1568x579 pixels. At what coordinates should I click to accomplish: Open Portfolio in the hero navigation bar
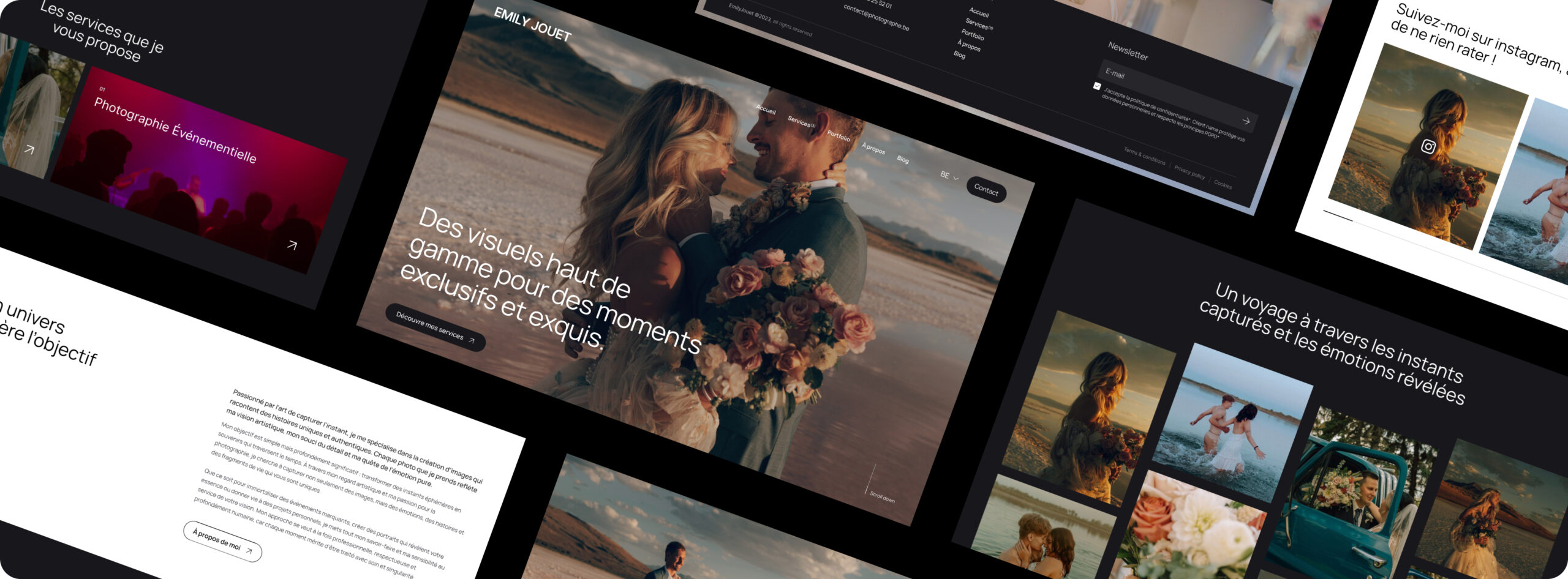click(x=839, y=136)
